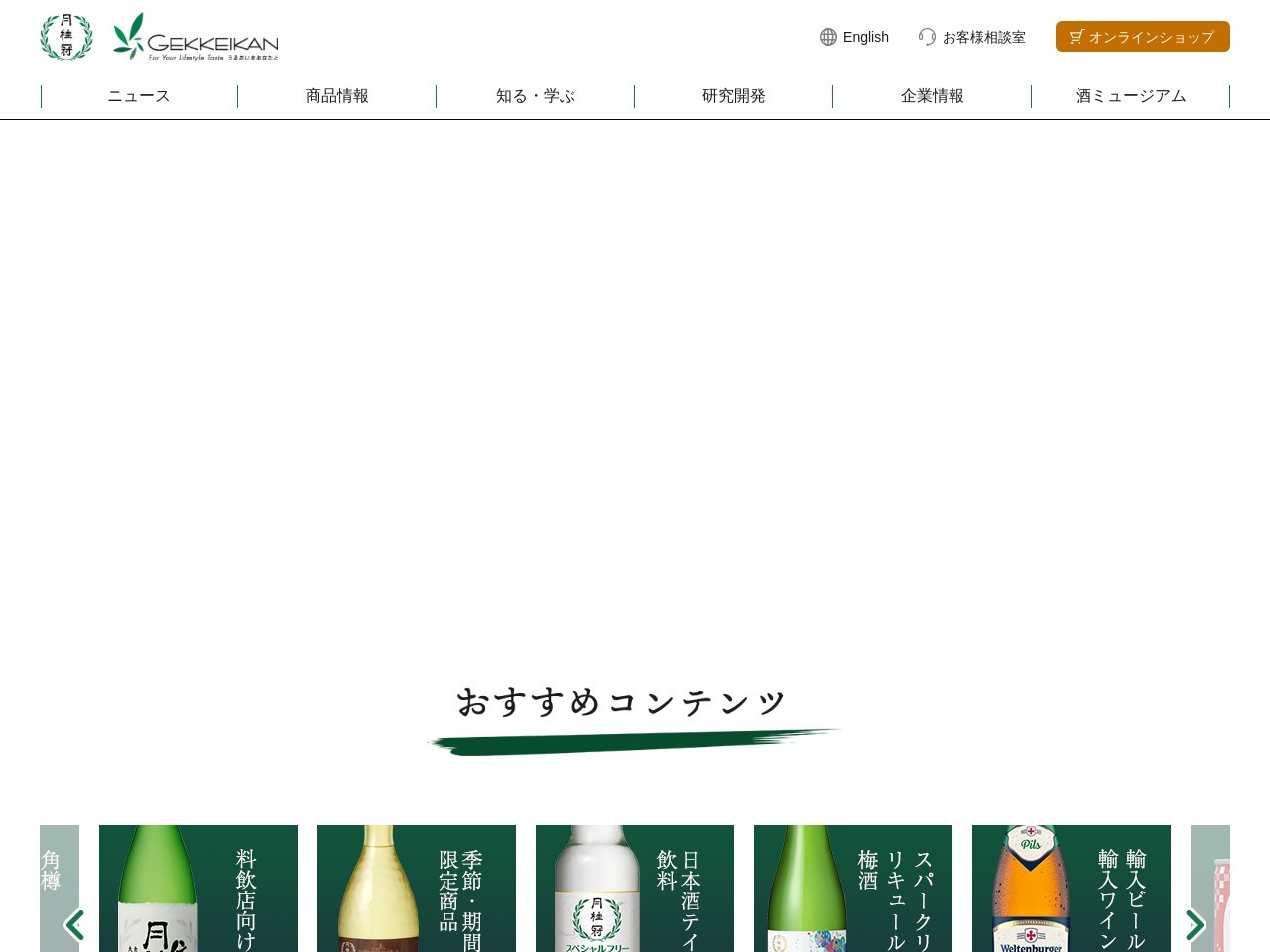Click the おすすめコンテンツ heading
Viewport: 1270px width, 952px height.
click(x=622, y=702)
